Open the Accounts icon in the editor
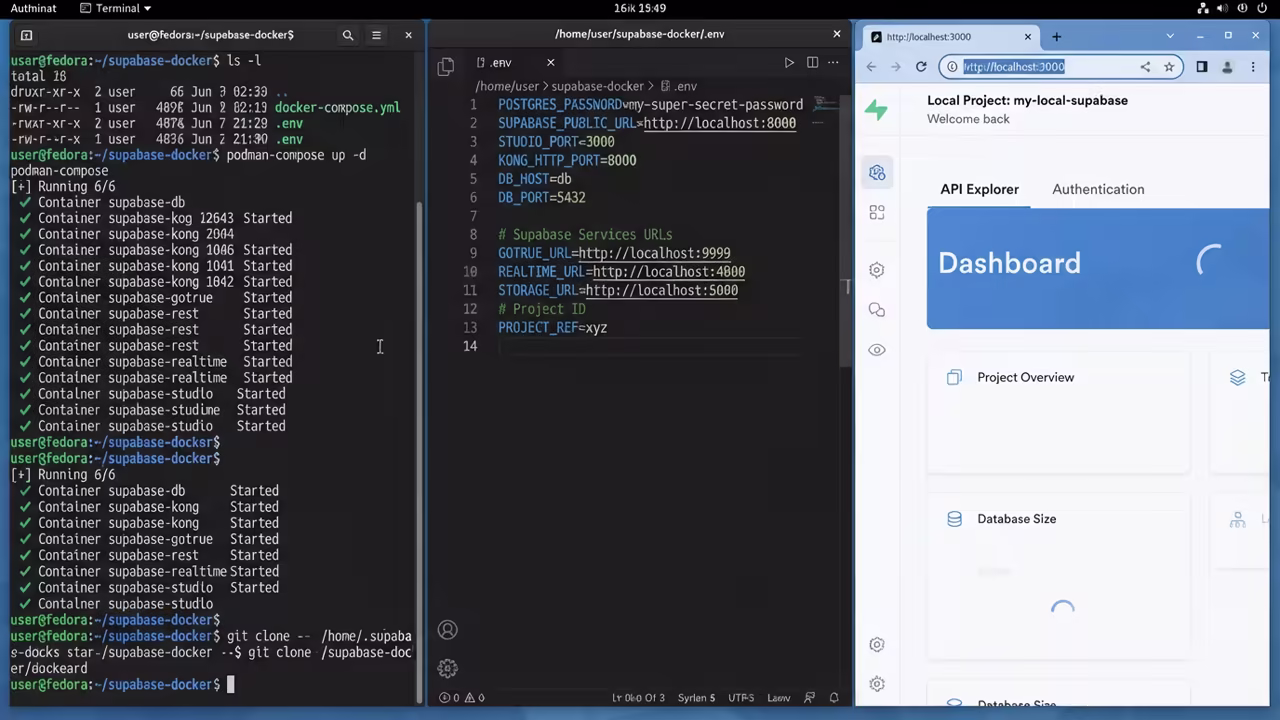 447,630
